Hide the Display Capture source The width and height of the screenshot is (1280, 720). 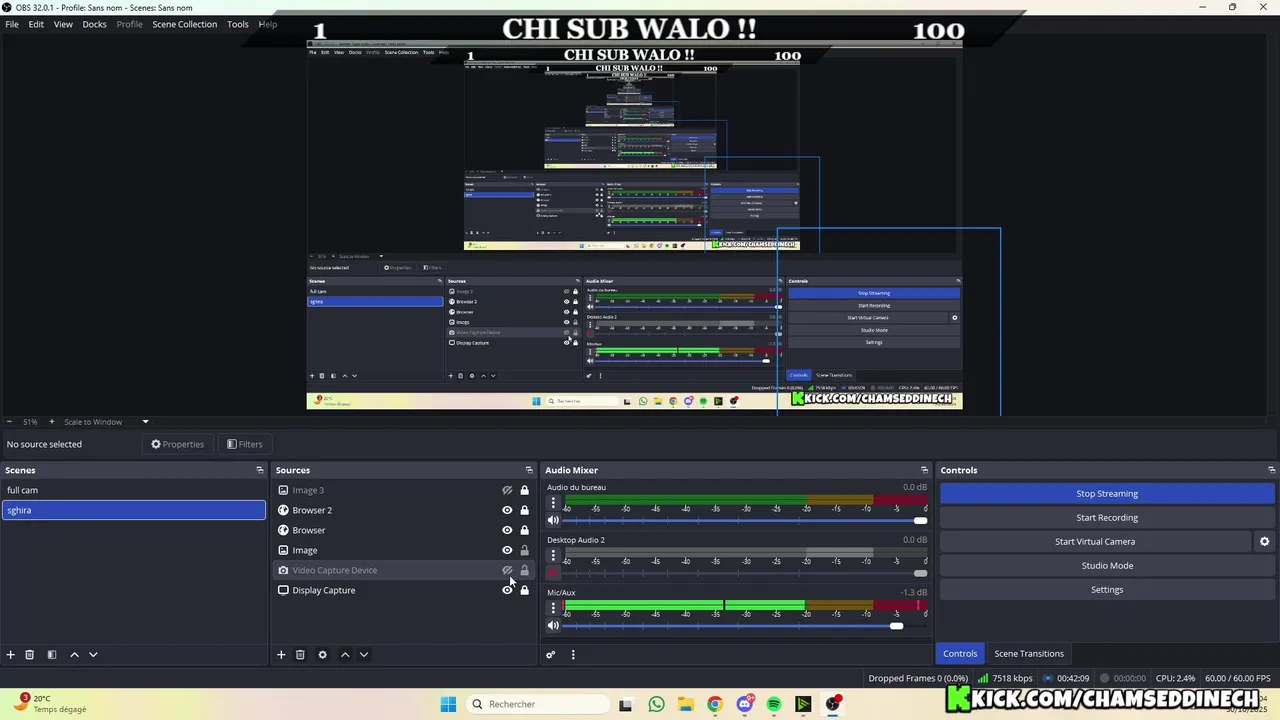[x=507, y=590]
